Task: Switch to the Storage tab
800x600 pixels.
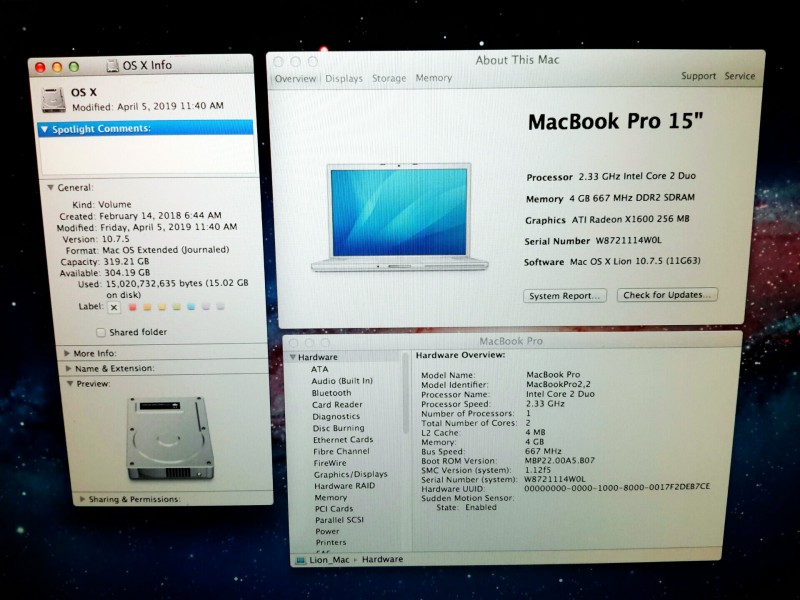Action: (389, 78)
